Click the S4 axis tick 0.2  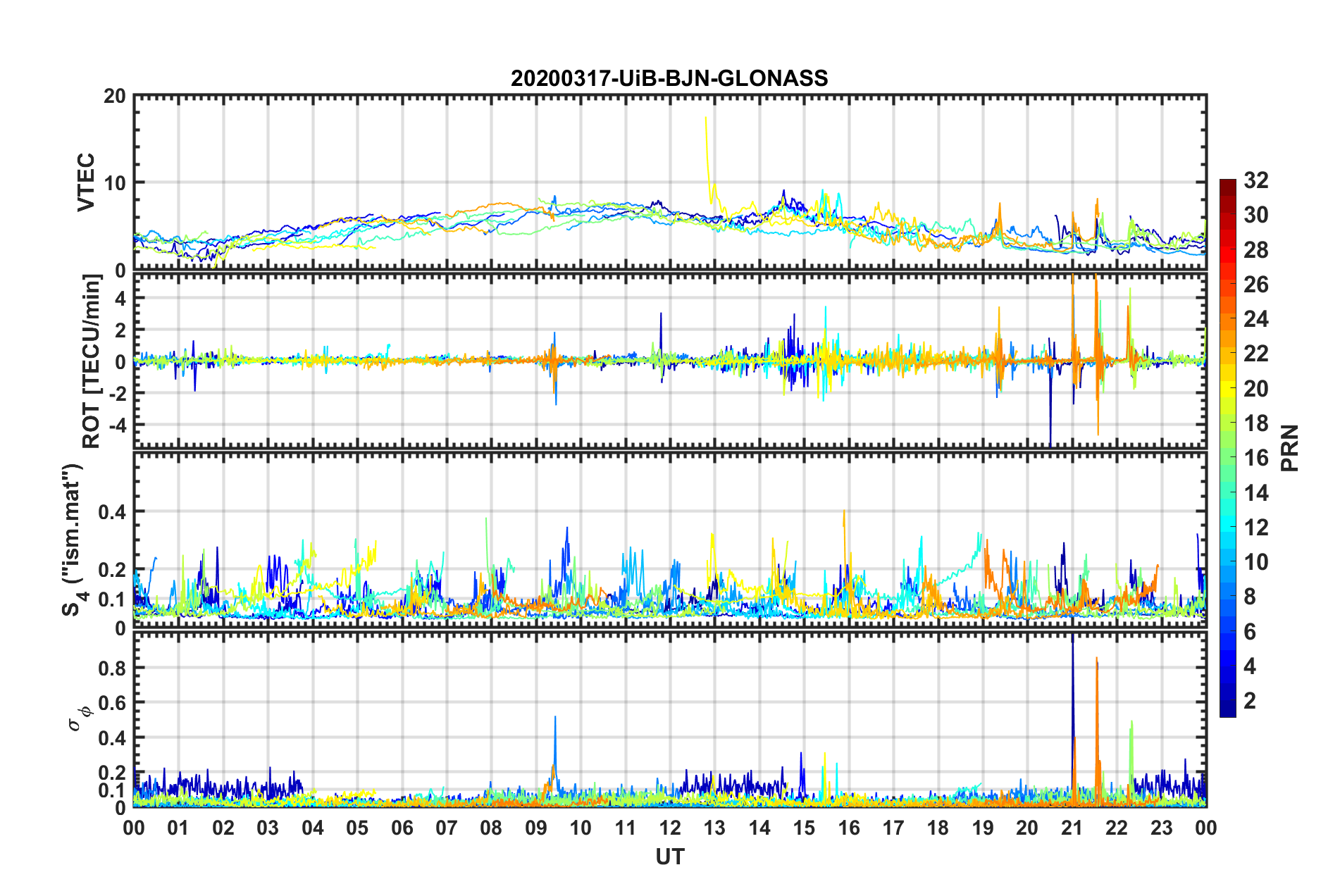[x=113, y=570]
